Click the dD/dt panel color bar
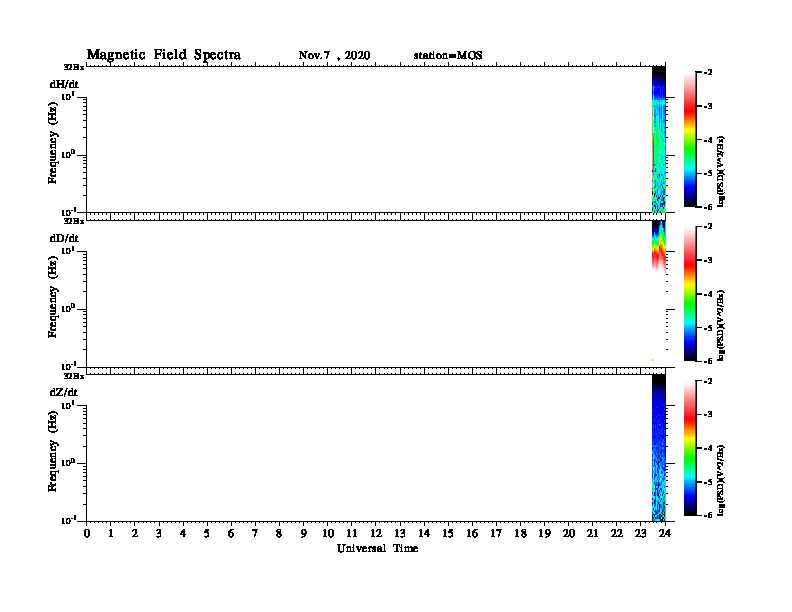This screenshot has width=792, height=612. click(x=690, y=293)
